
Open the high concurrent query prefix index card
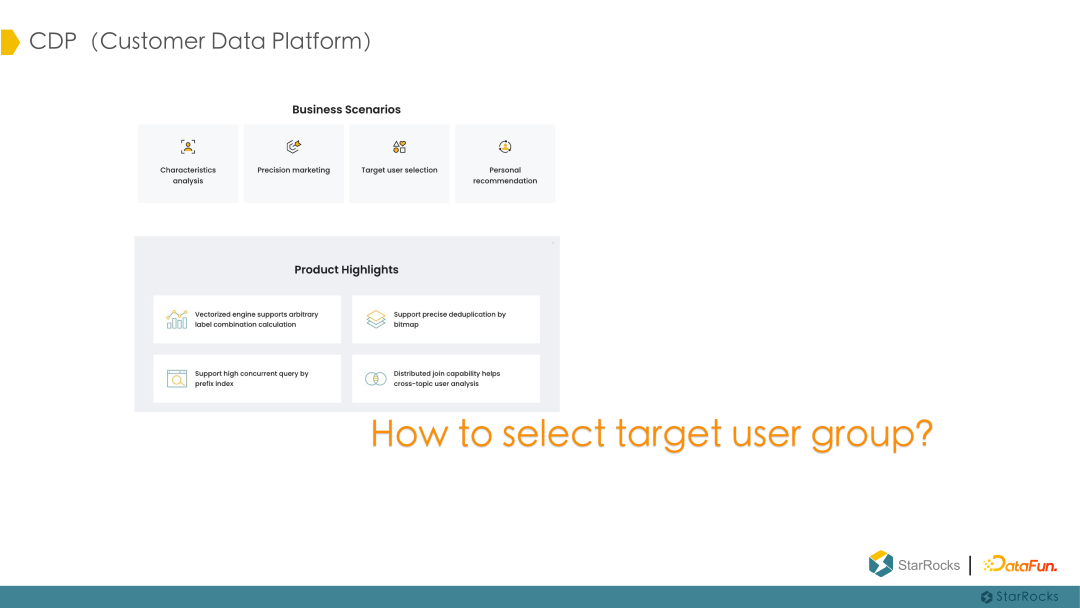point(247,379)
